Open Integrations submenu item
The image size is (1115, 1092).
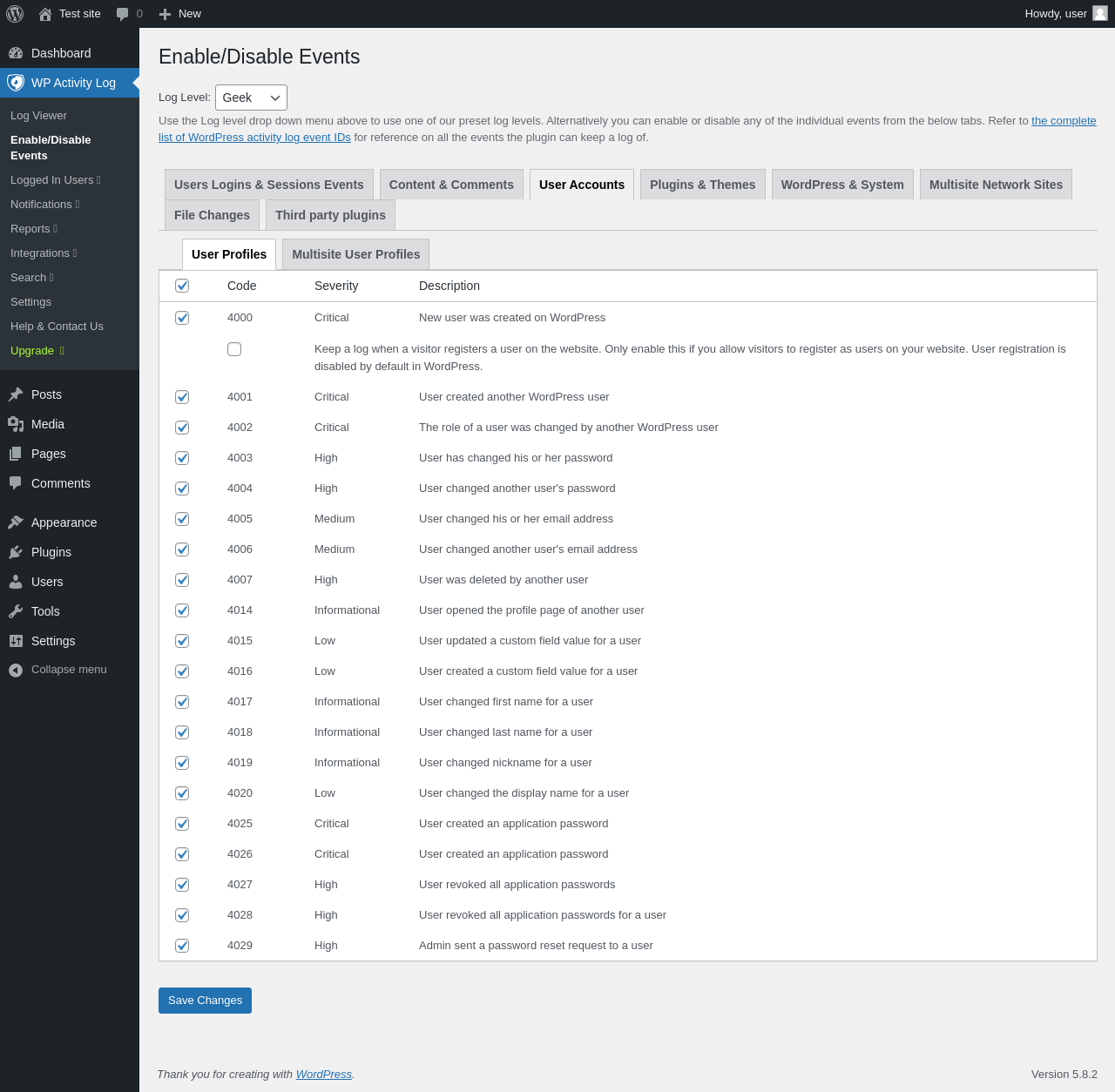[x=44, y=253]
